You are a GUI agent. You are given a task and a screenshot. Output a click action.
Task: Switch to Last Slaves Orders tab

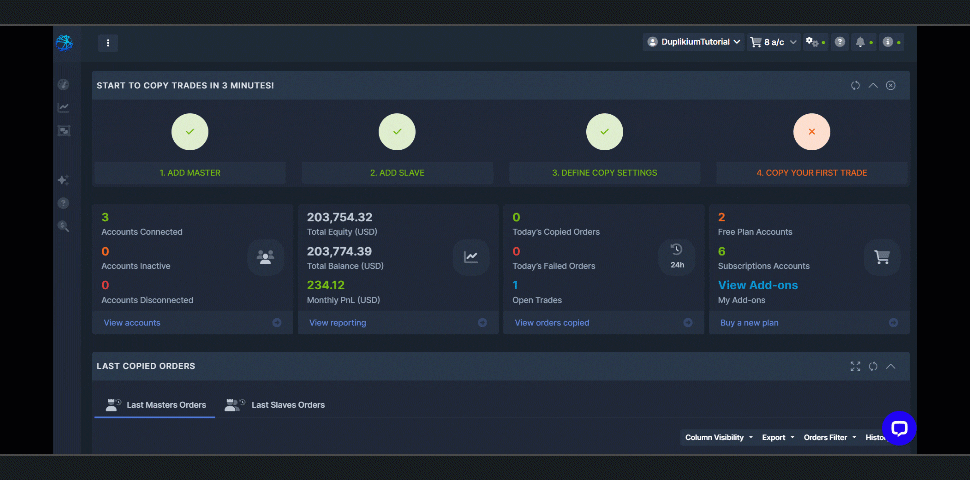tap(287, 405)
